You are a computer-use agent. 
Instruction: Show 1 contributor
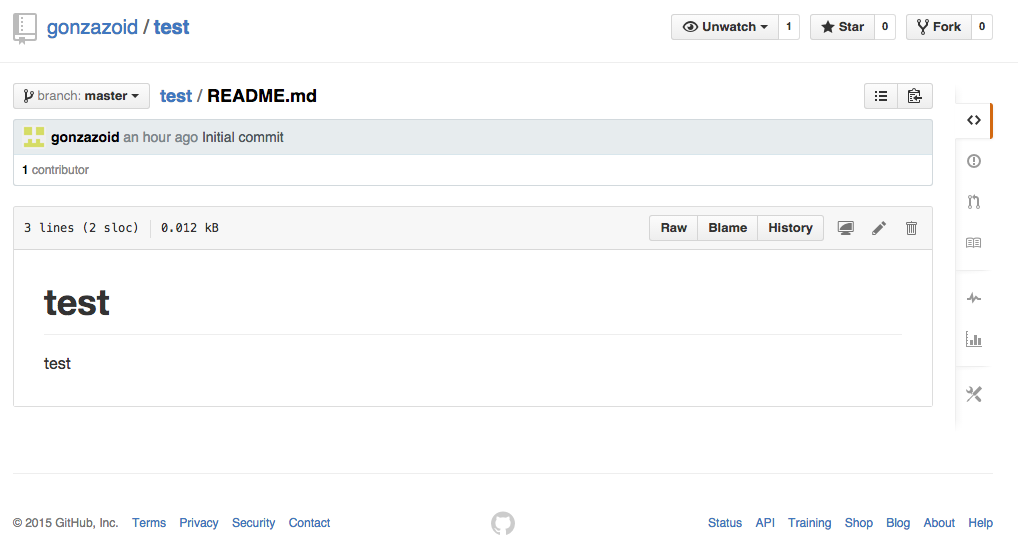tap(55, 169)
